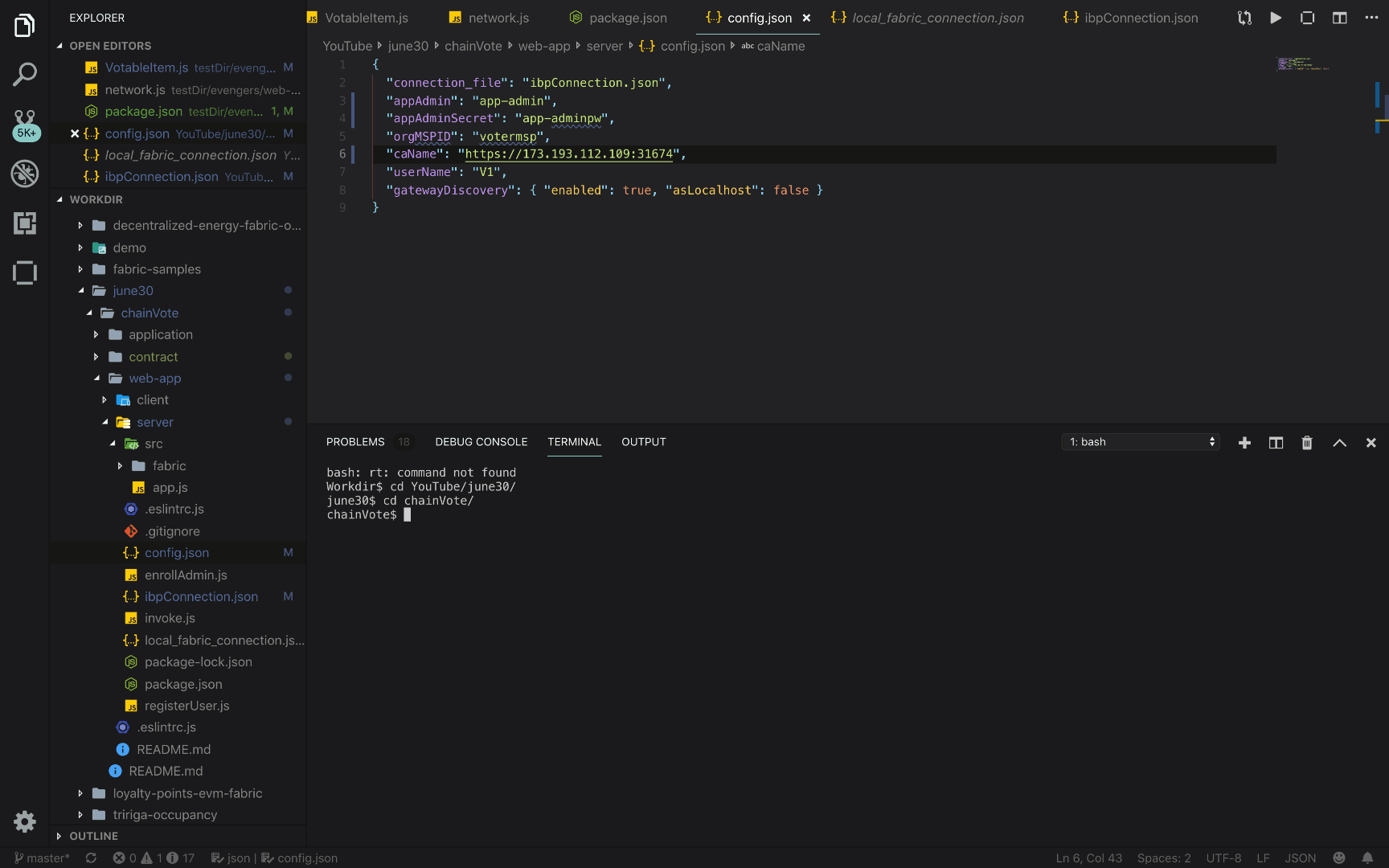Viewport: 1389px width, 868px height.
Task: Open the IBM Blockchain Platform view icon
Action: [x=25, y=273]
